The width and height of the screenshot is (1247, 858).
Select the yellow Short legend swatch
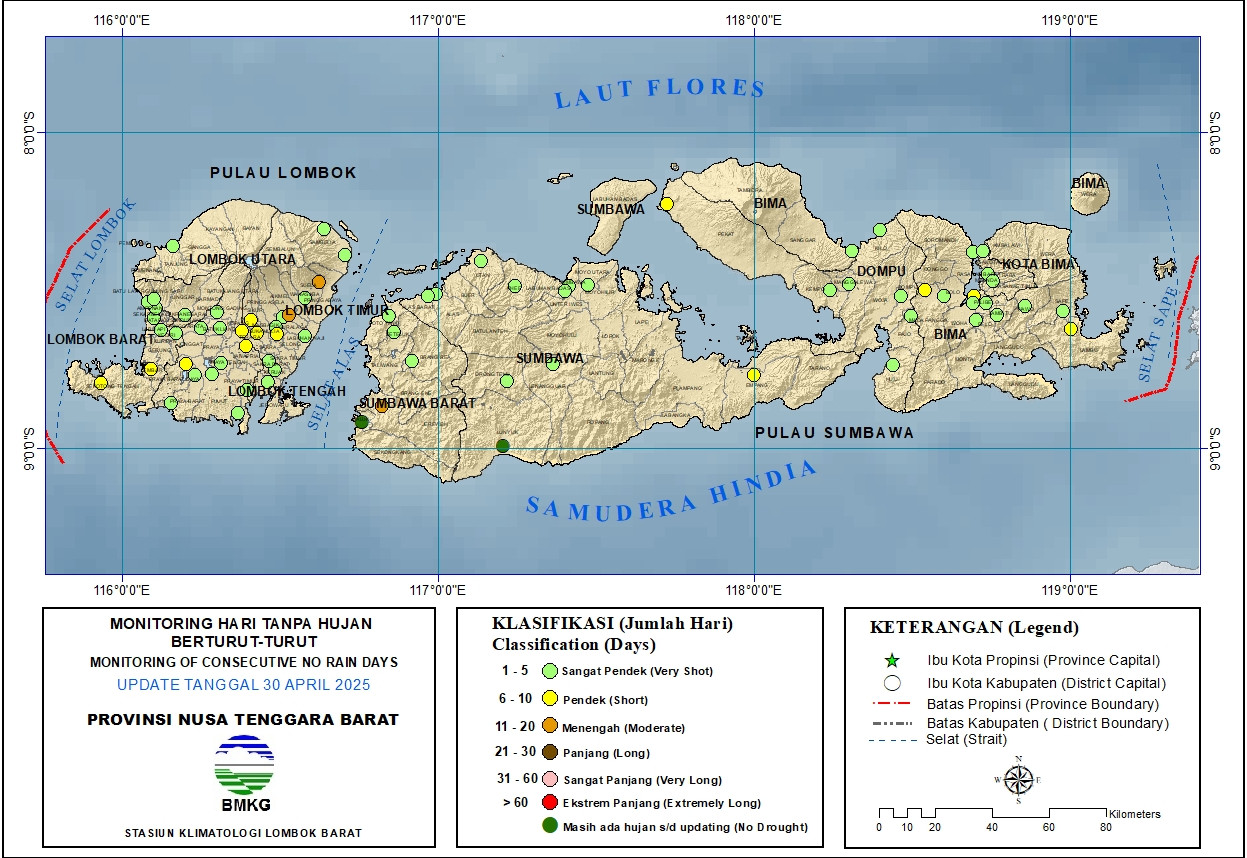tap(549, 699)
